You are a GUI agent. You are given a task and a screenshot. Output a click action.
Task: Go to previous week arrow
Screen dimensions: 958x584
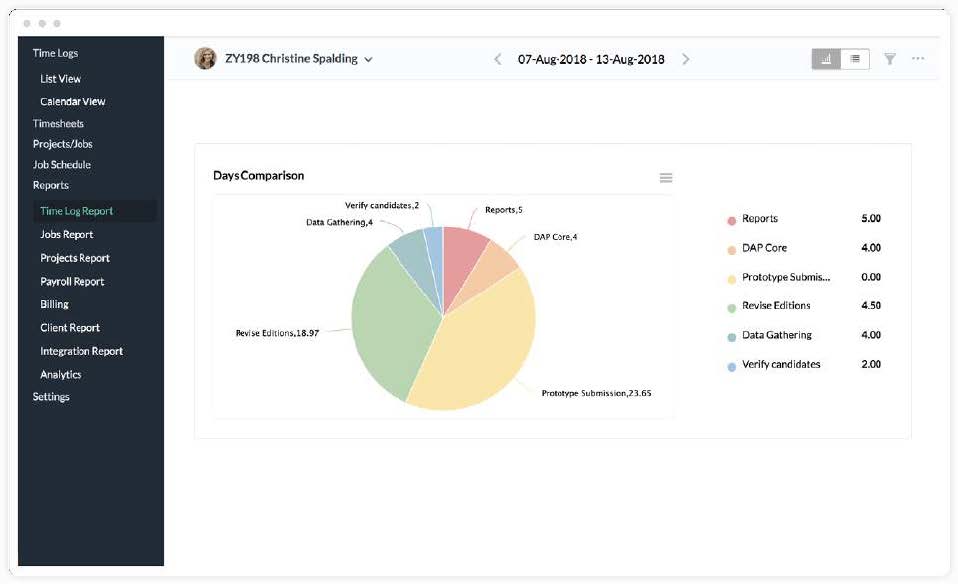tap(498, 59)
